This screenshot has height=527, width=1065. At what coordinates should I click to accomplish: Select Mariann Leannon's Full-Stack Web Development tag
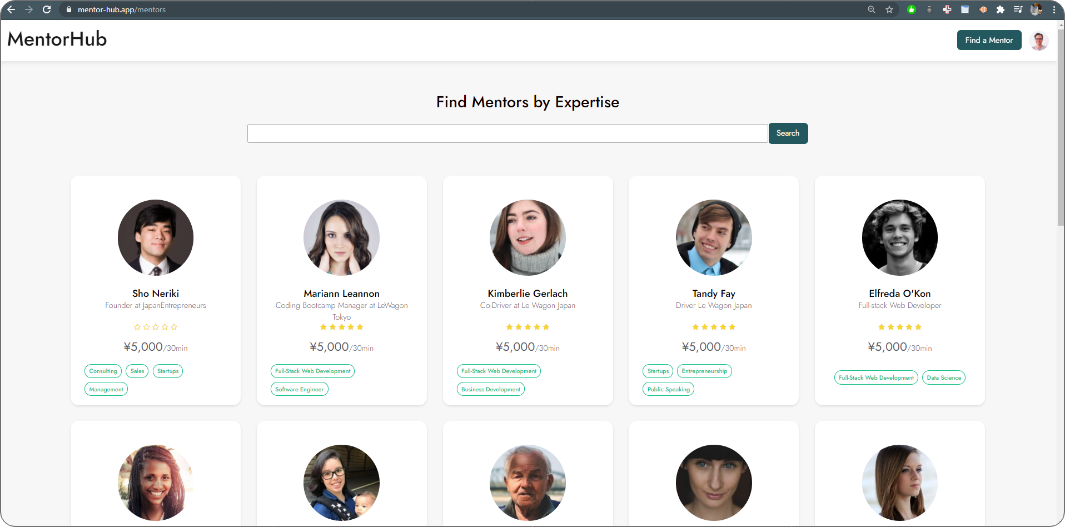pyautogui.click(x=312, y=371)
